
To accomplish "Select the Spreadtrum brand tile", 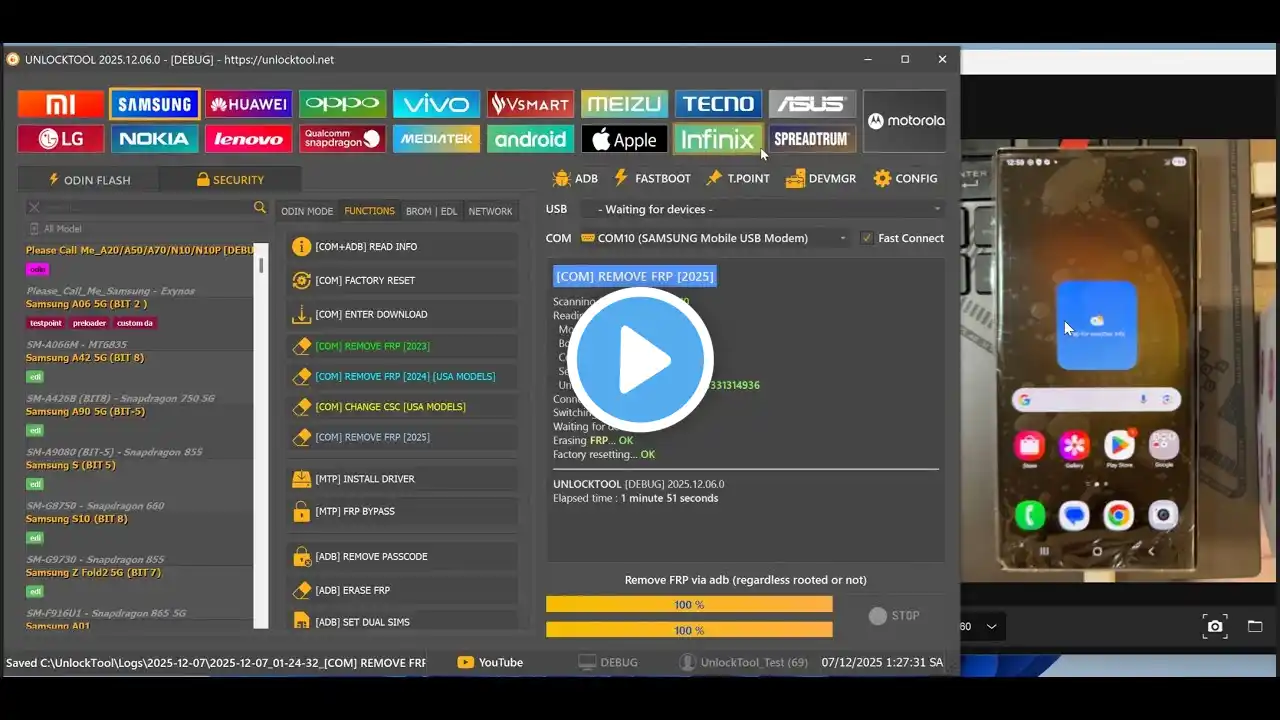I will pyautogui.click(x=812, y=139).
